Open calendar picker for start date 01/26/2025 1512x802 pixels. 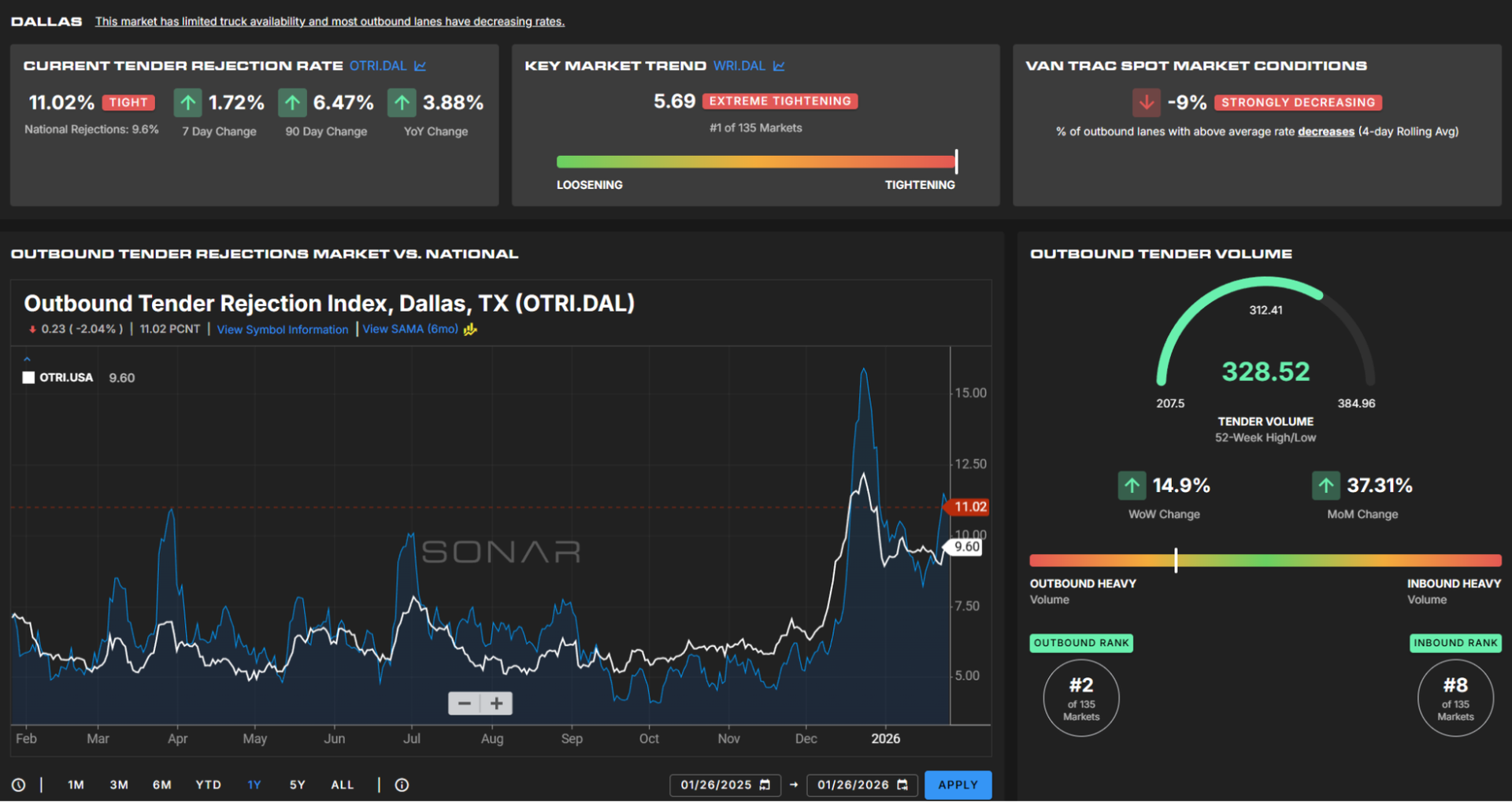765,785
